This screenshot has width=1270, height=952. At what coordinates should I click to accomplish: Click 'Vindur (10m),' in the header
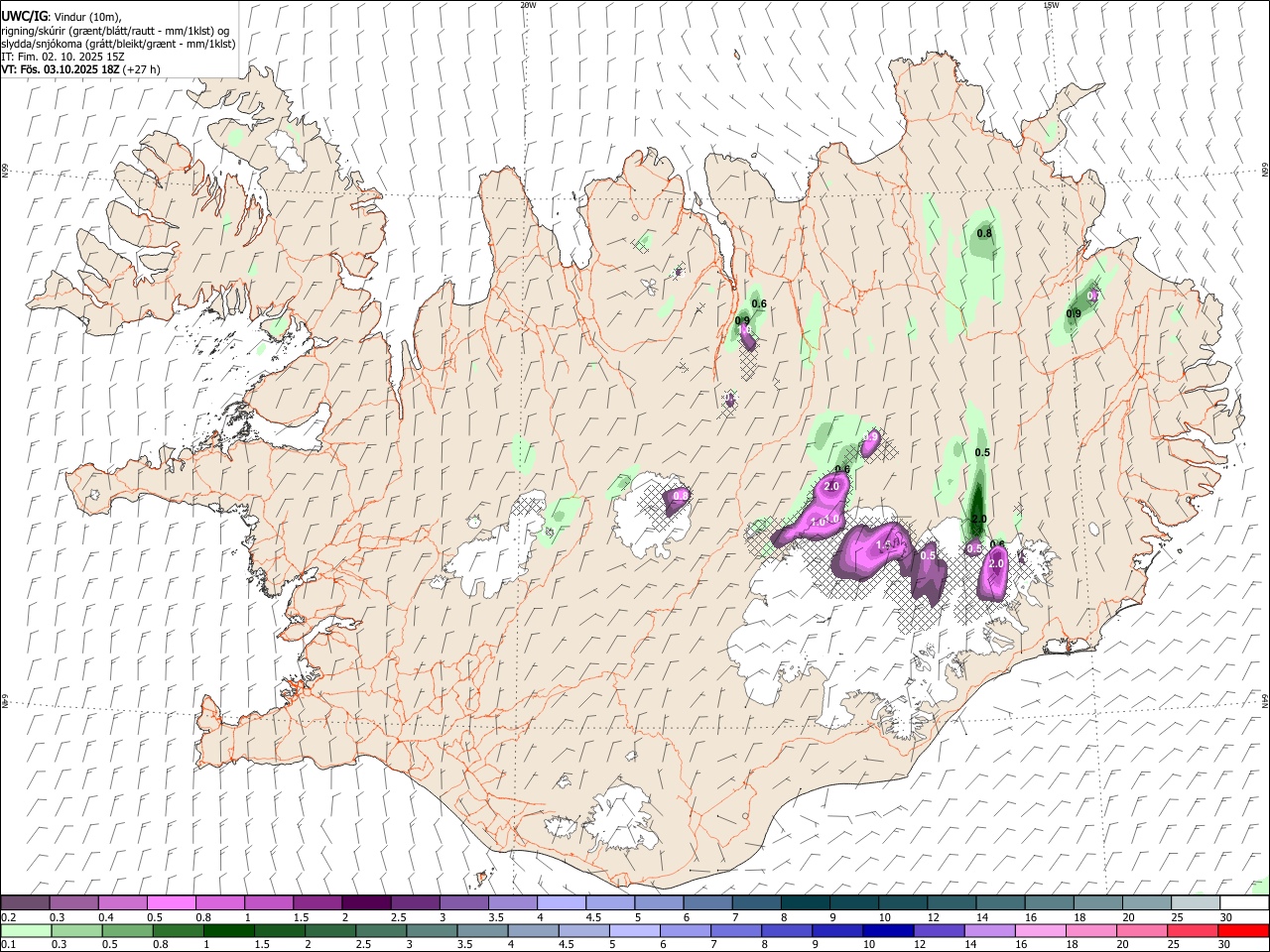click(x=87, y=17)
